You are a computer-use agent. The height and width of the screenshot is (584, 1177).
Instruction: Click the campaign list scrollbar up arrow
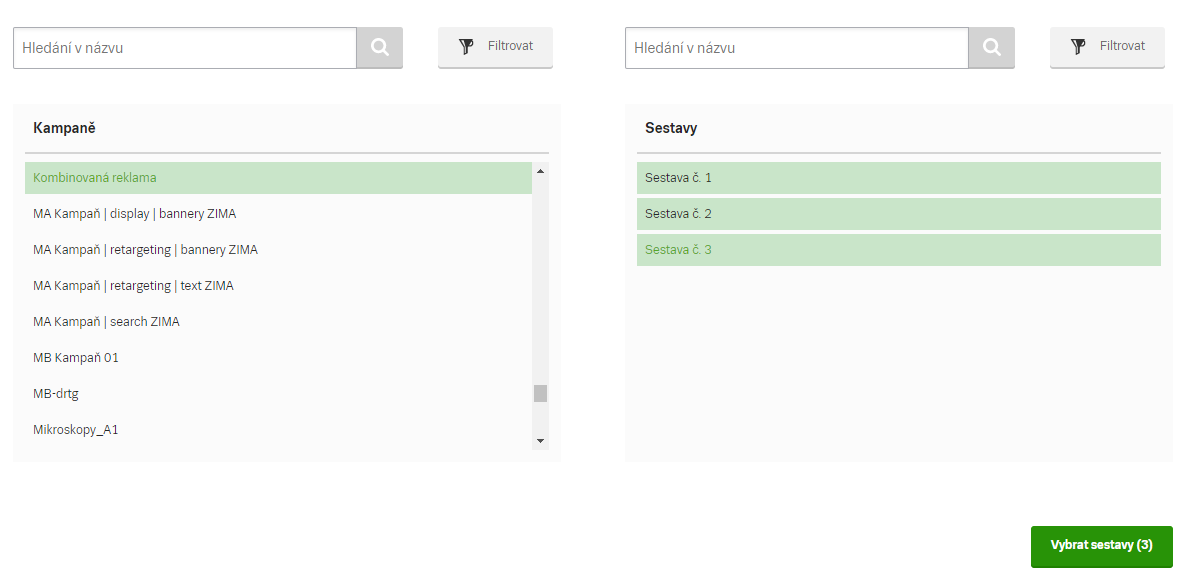click(x=540, y=171)
